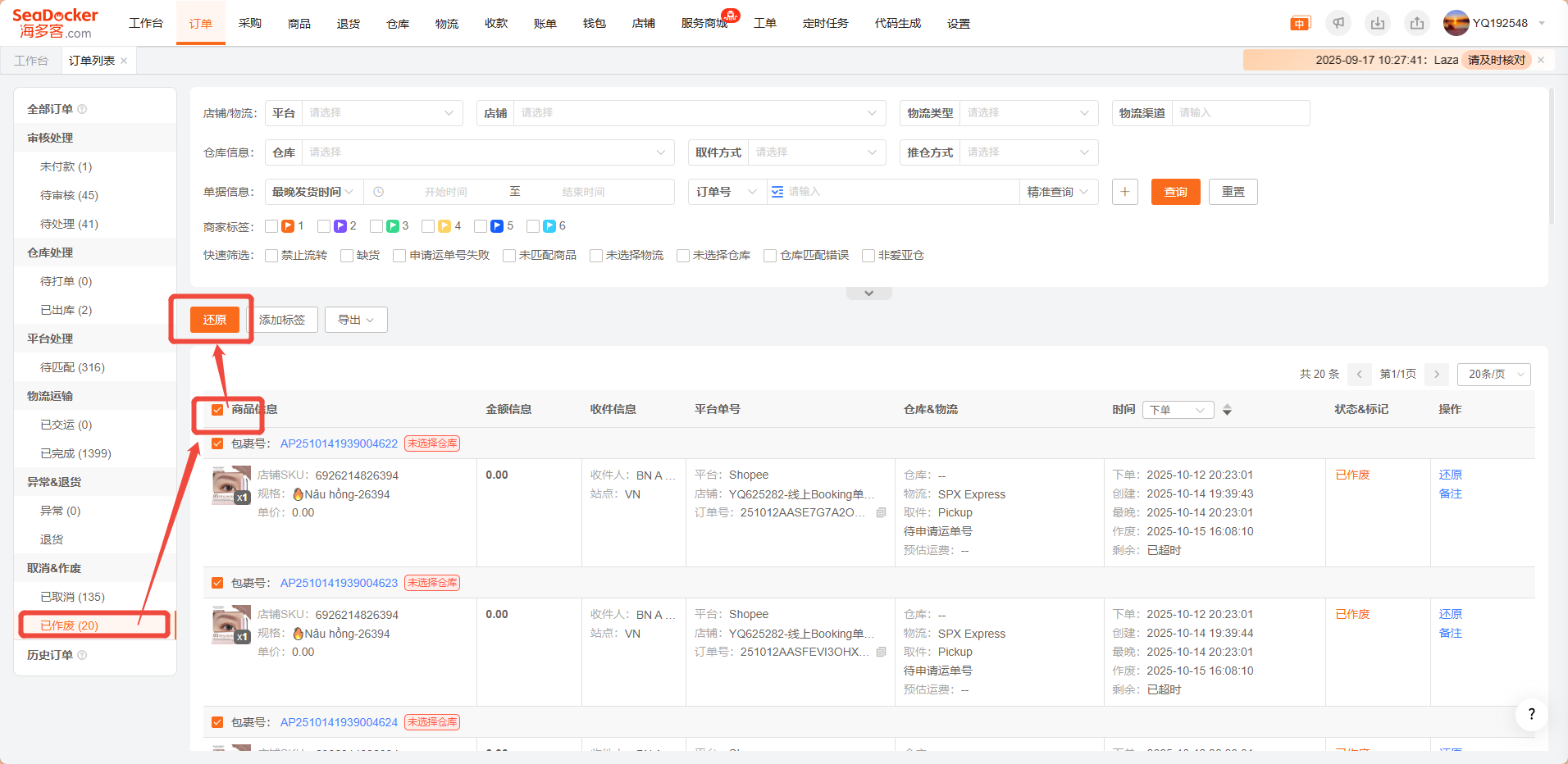Click the upload/export icon in header
This screenshot has height=764, width=1568.
[1417, 23]
